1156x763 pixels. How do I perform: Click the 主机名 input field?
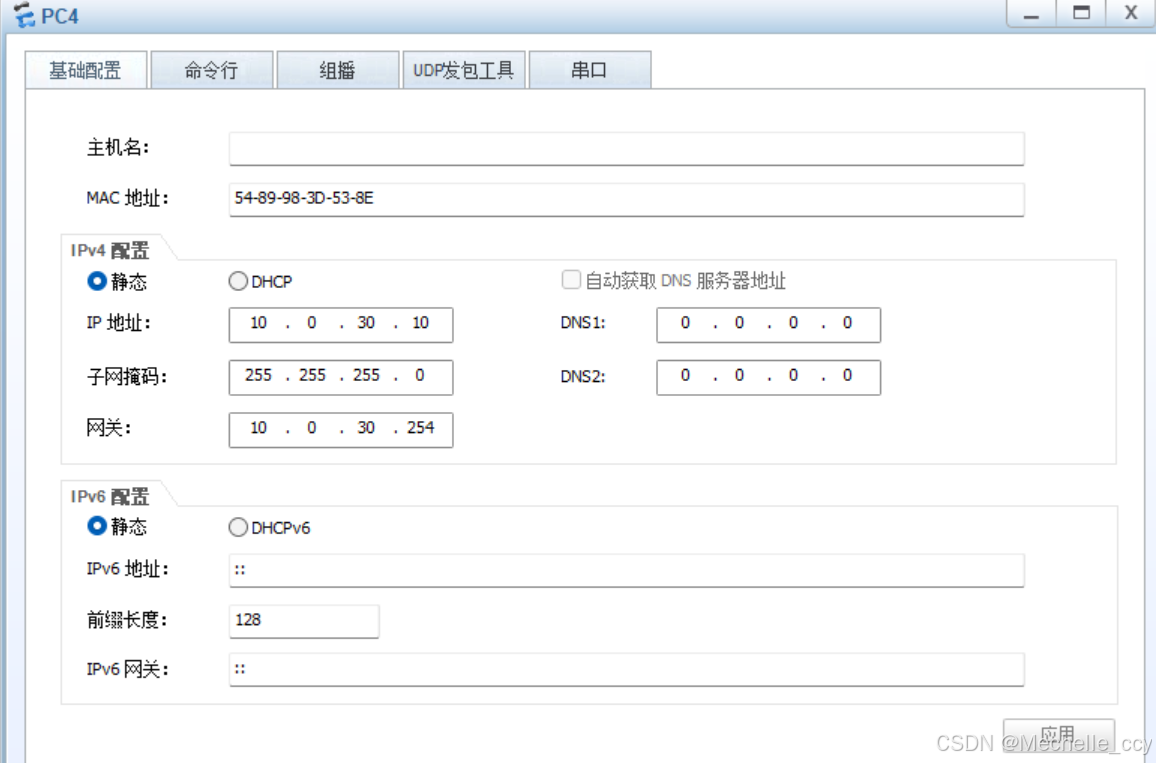point(627,149)
